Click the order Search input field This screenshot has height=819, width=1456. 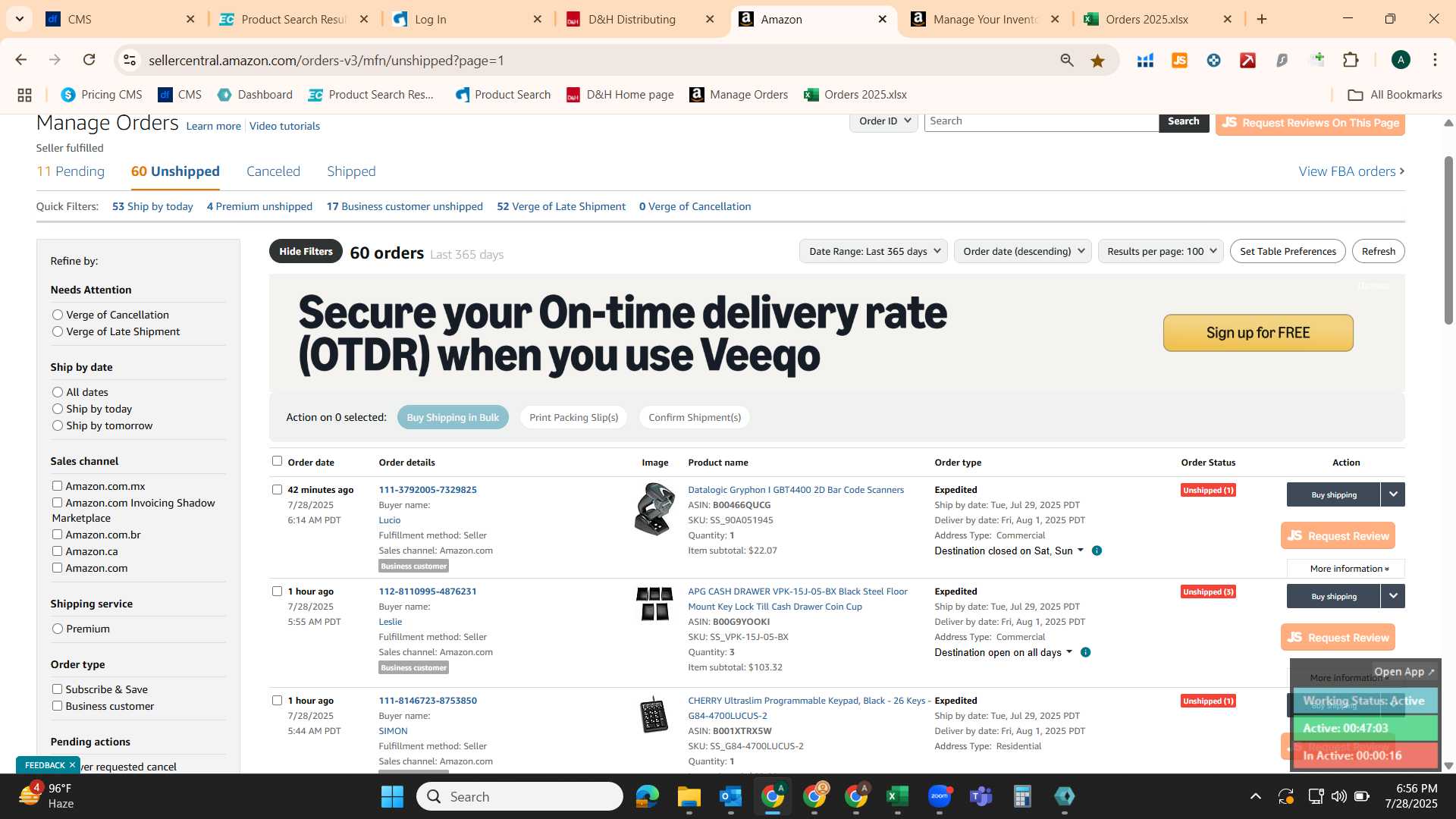click(x=1041, y=121)
